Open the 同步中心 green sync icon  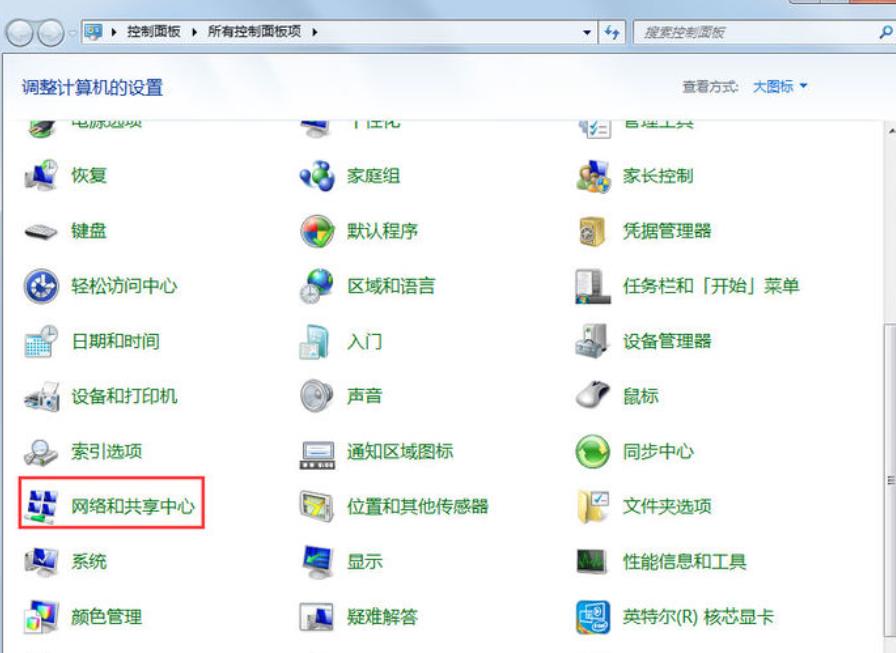[593, 451]
